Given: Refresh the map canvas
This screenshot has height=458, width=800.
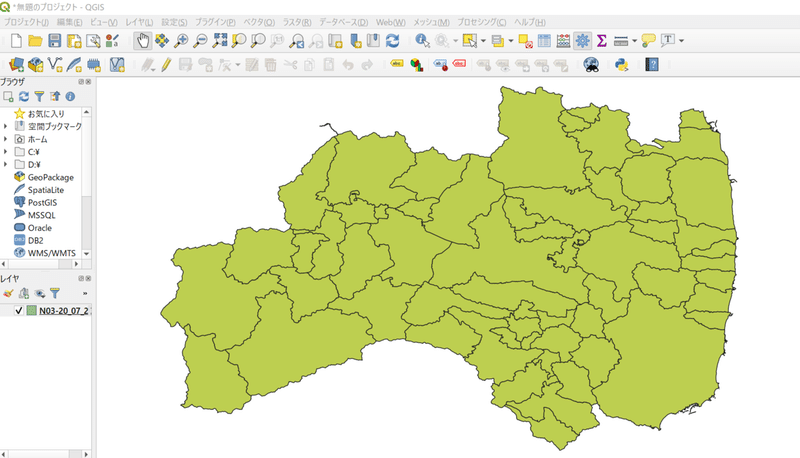Looking at the screenshot, I should tap(392, 41).
